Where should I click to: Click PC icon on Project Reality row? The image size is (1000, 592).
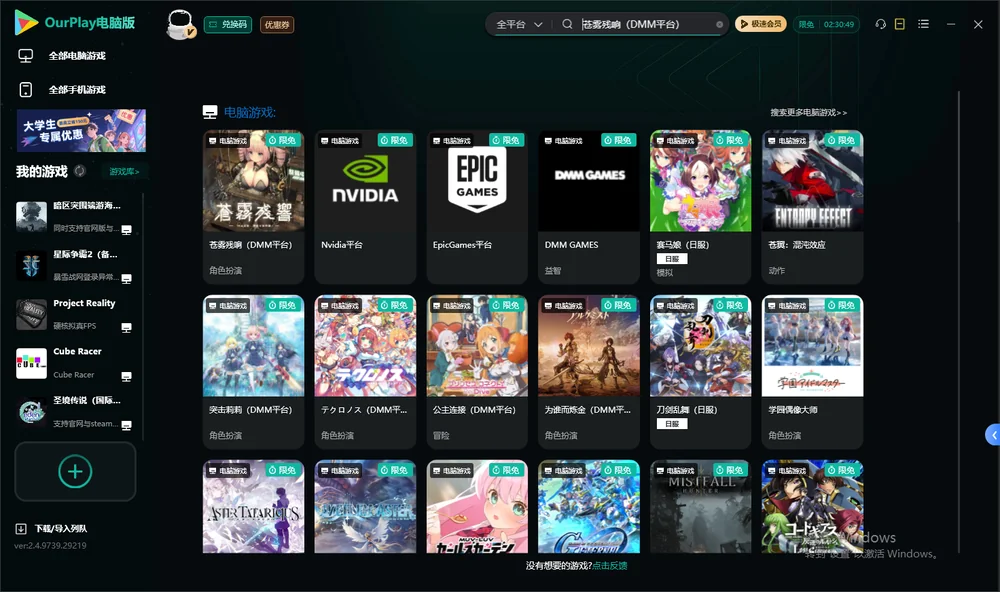point(126,328)
